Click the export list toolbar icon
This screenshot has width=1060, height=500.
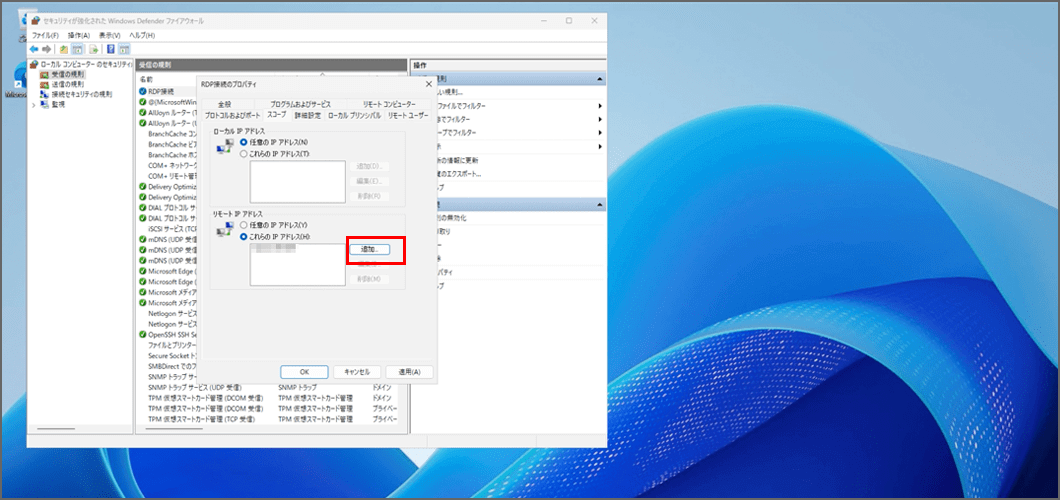tap(93, 48)
